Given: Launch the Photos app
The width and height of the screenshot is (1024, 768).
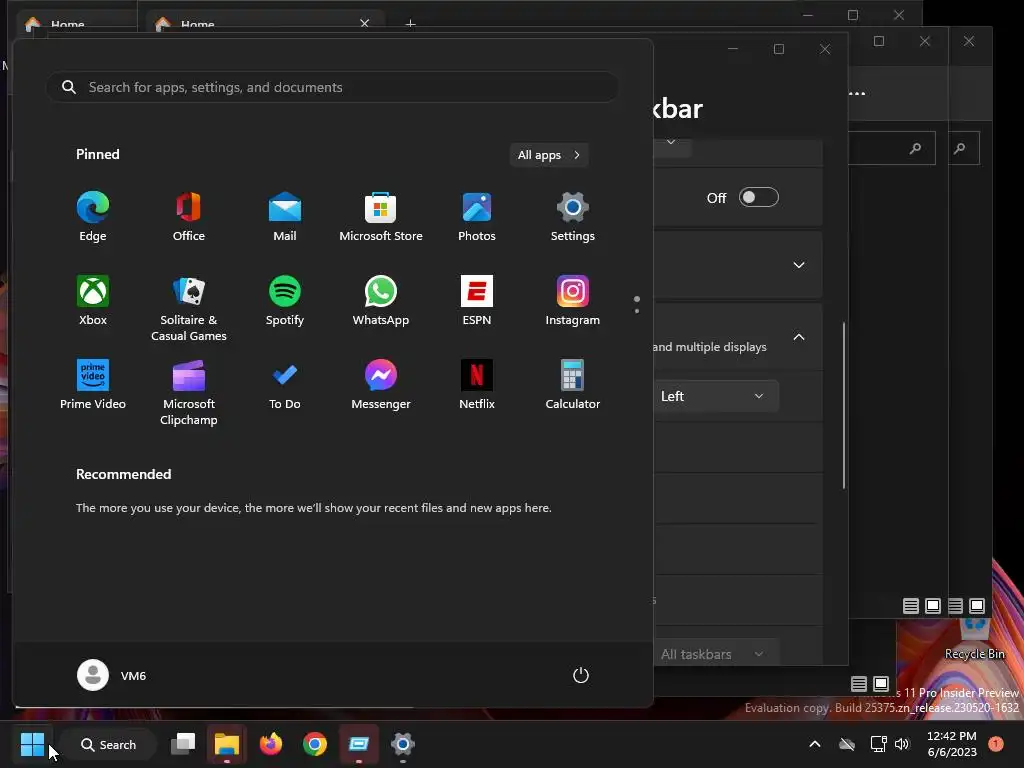Looking at the screenshot, I should point(477,217).
